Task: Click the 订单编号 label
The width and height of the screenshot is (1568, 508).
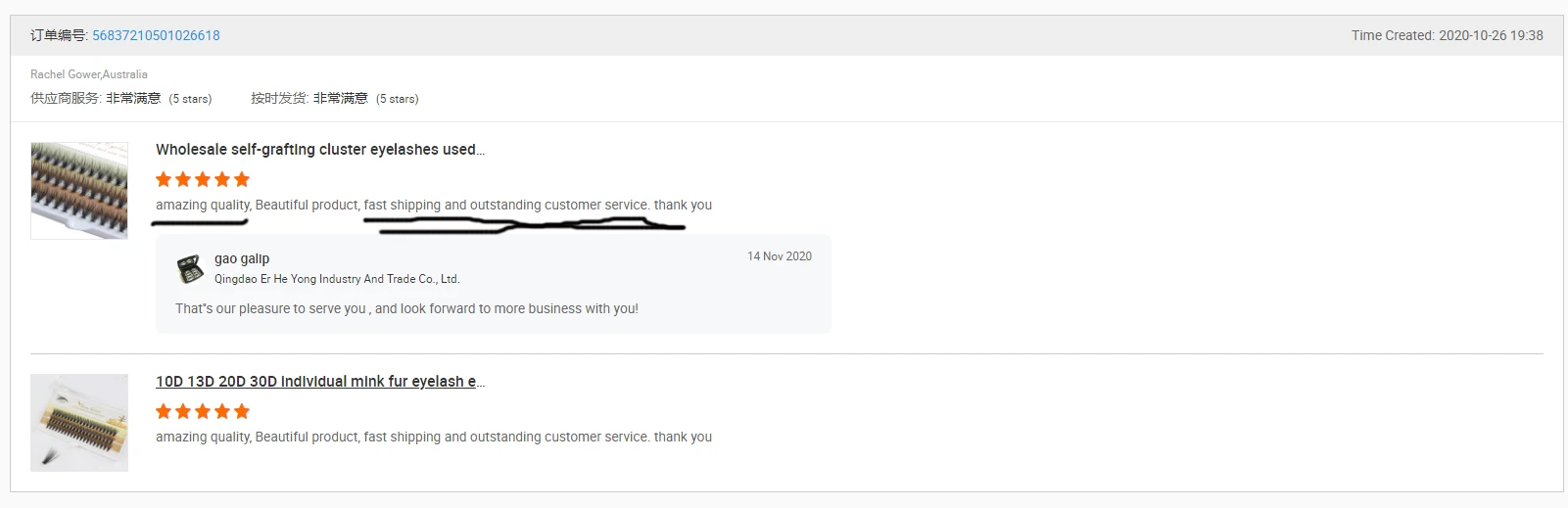Action: [58, 35]
